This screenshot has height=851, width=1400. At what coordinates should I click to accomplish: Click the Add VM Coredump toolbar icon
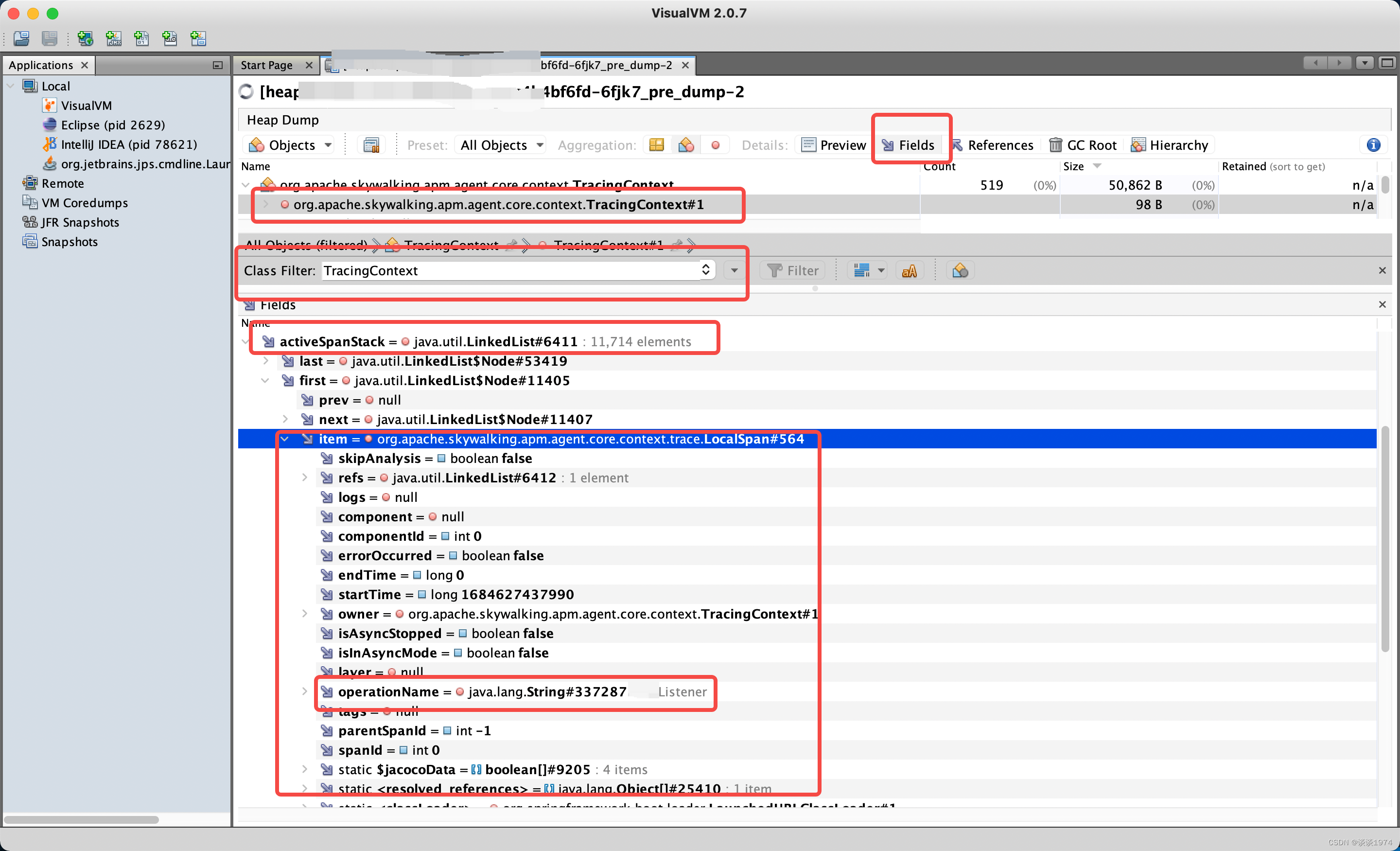coord(141,38)
